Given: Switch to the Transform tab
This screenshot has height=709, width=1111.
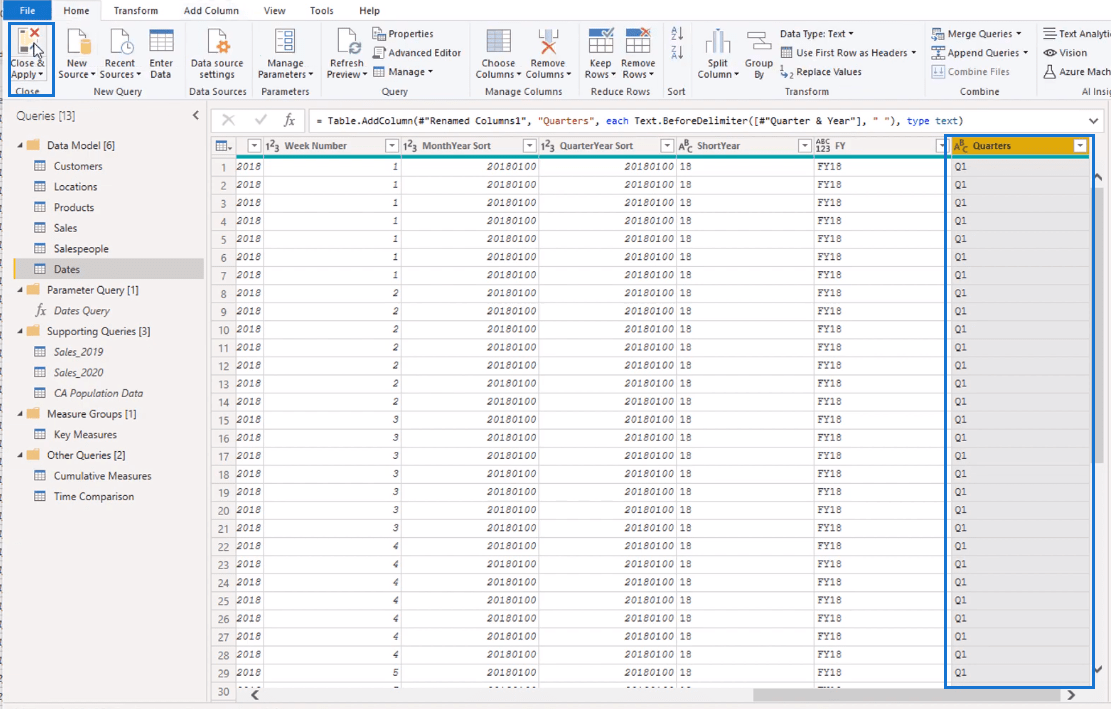Looking at the screenshot, I should pyautogui.click(x=136, y=11).
